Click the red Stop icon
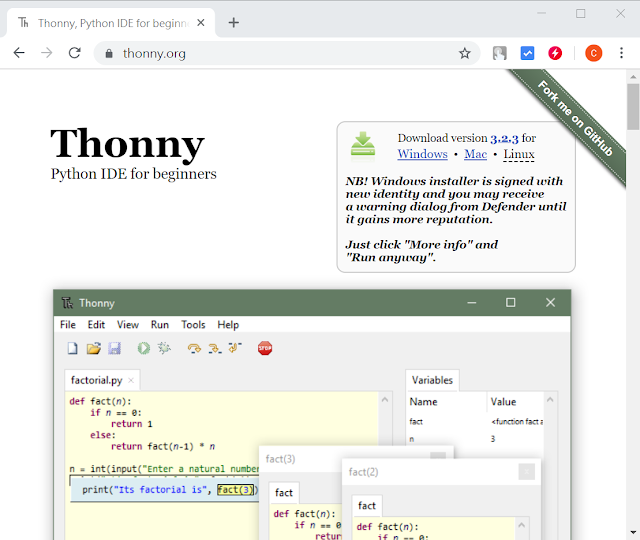640x540 pixels. point(265,348)
